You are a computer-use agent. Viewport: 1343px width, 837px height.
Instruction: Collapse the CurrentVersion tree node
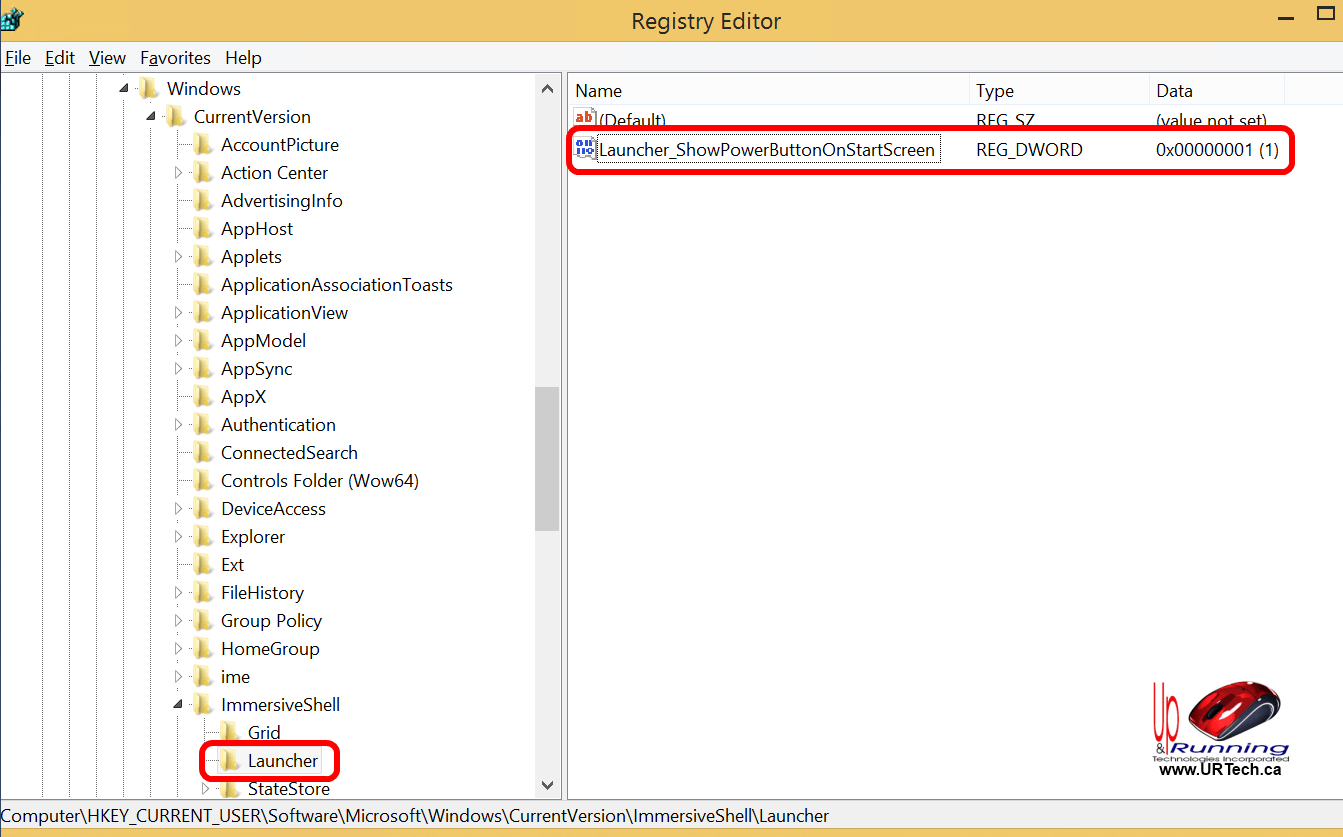pos(152,117)
